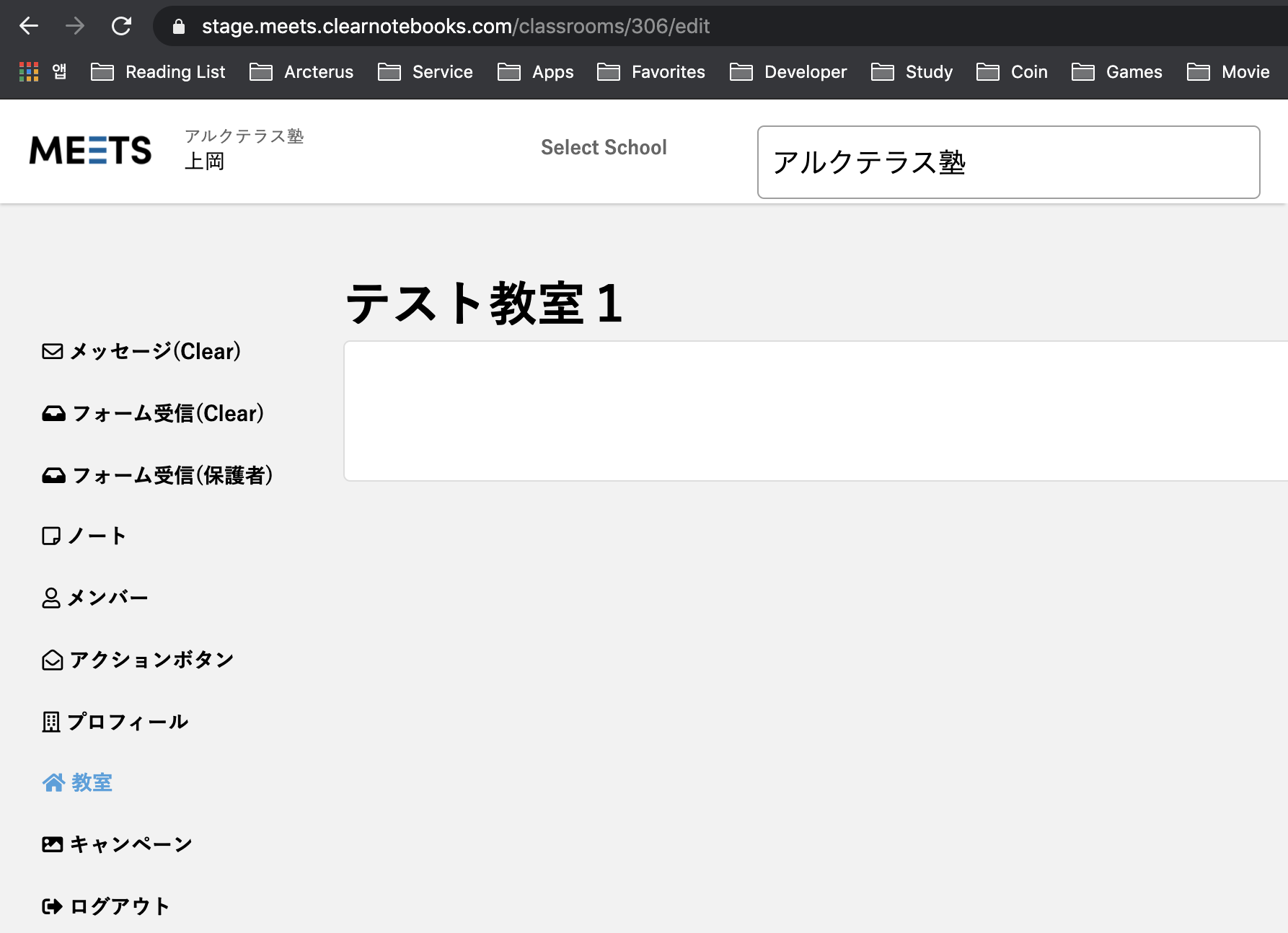This screenshot has width=1288, height=933.
Task: Click the person icon beside メンバー
Action: [x=51, y=598]
